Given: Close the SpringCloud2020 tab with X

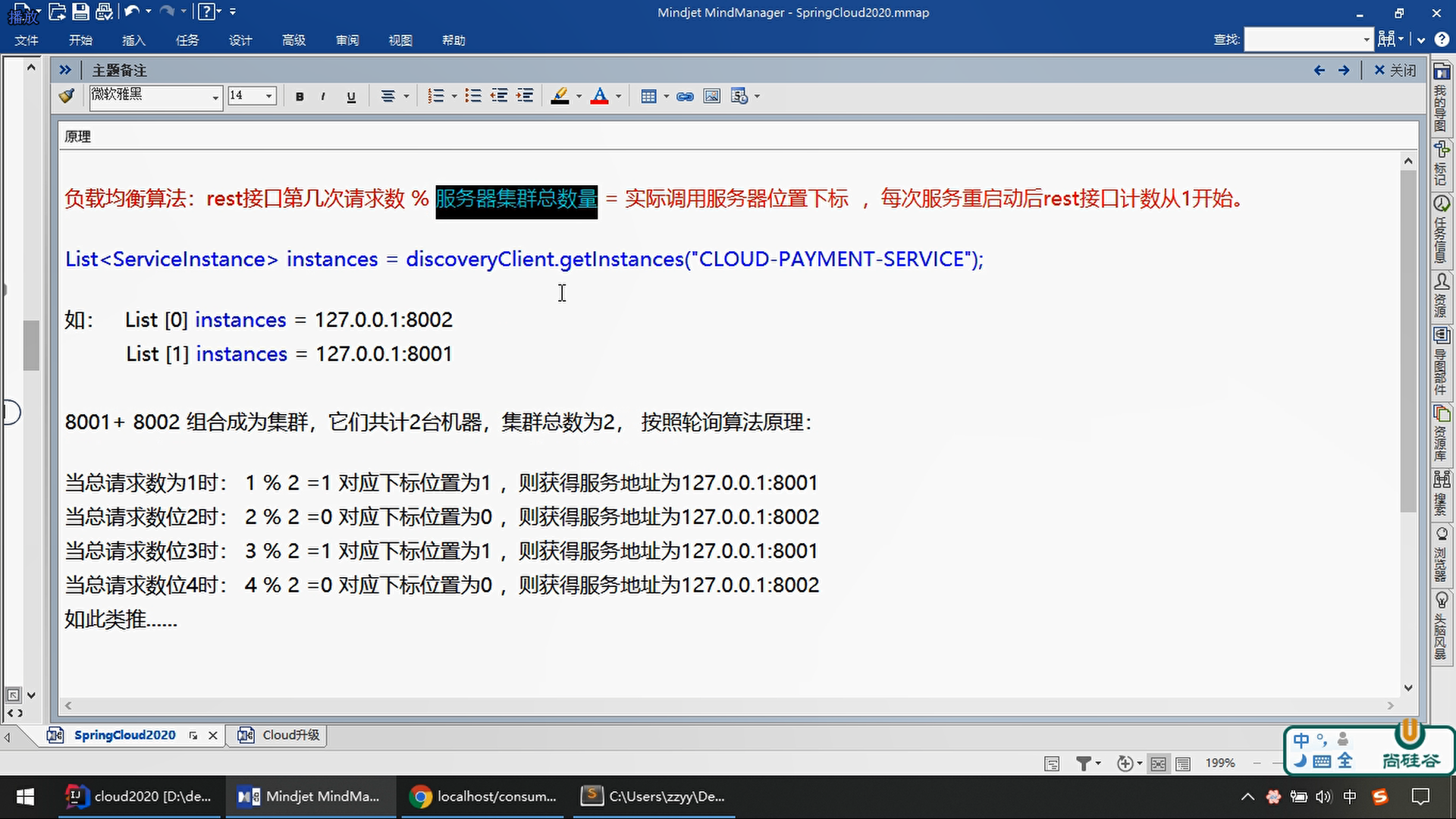Looking at the screenshot, I should 213,736.
